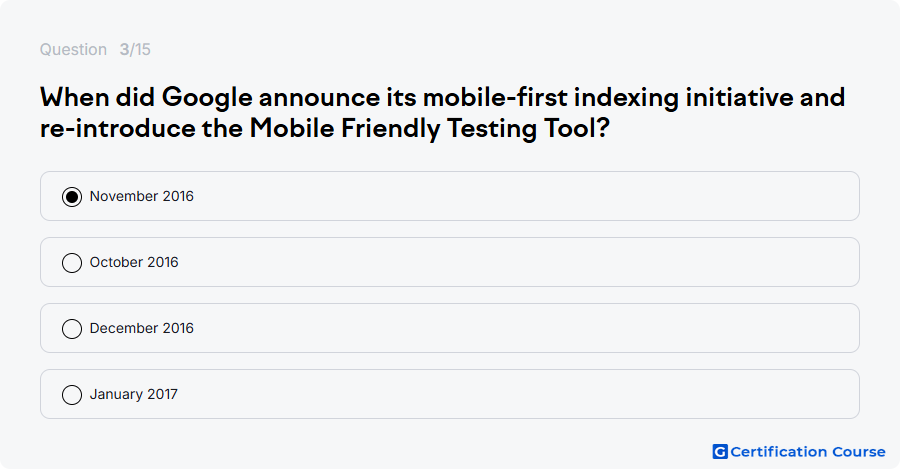
Task: Click empty area of December 2016 answer card
Action: click(517, 328)
